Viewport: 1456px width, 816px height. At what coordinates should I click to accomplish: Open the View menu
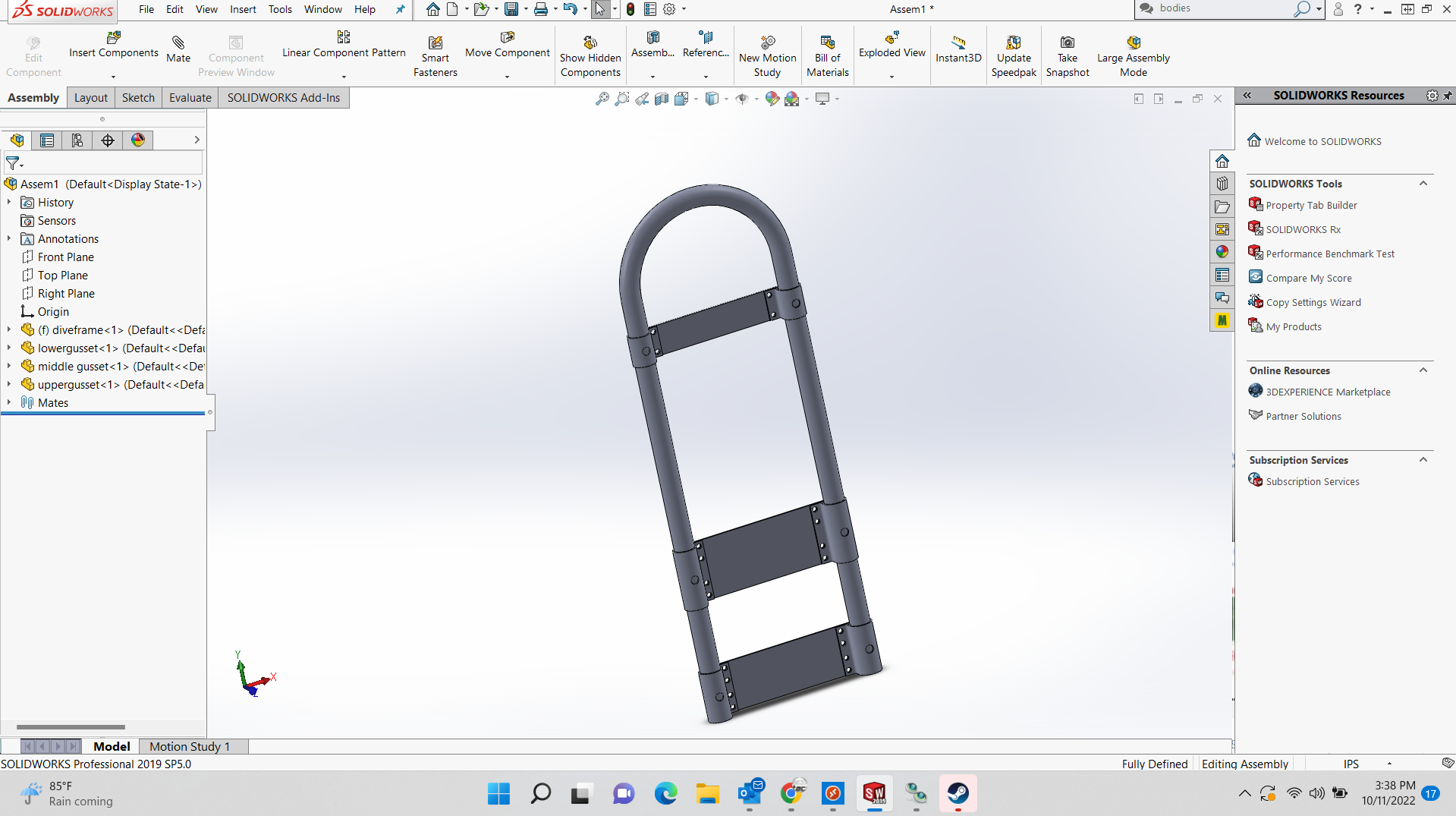pyautogui.click(x=206, y=9)
